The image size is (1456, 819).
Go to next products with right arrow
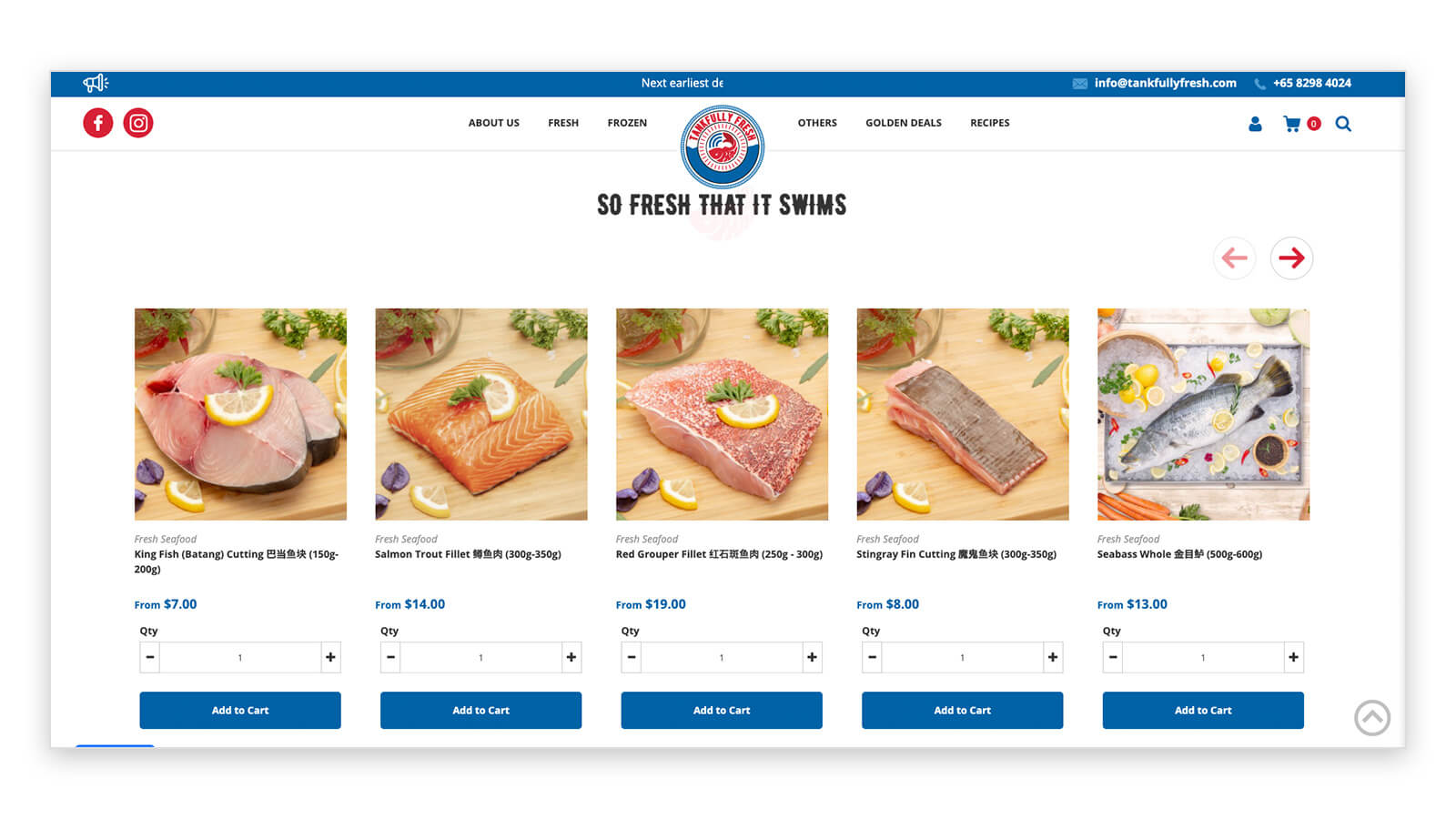point(1291,258)
